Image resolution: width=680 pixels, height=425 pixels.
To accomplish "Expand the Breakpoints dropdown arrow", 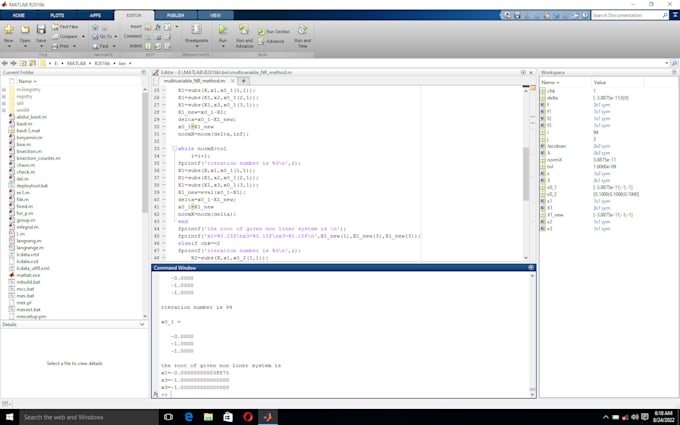I will pos(196,46).
